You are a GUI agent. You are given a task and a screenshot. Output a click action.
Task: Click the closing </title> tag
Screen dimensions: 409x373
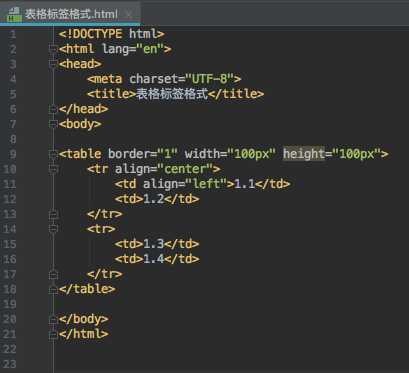pos(236,94)
